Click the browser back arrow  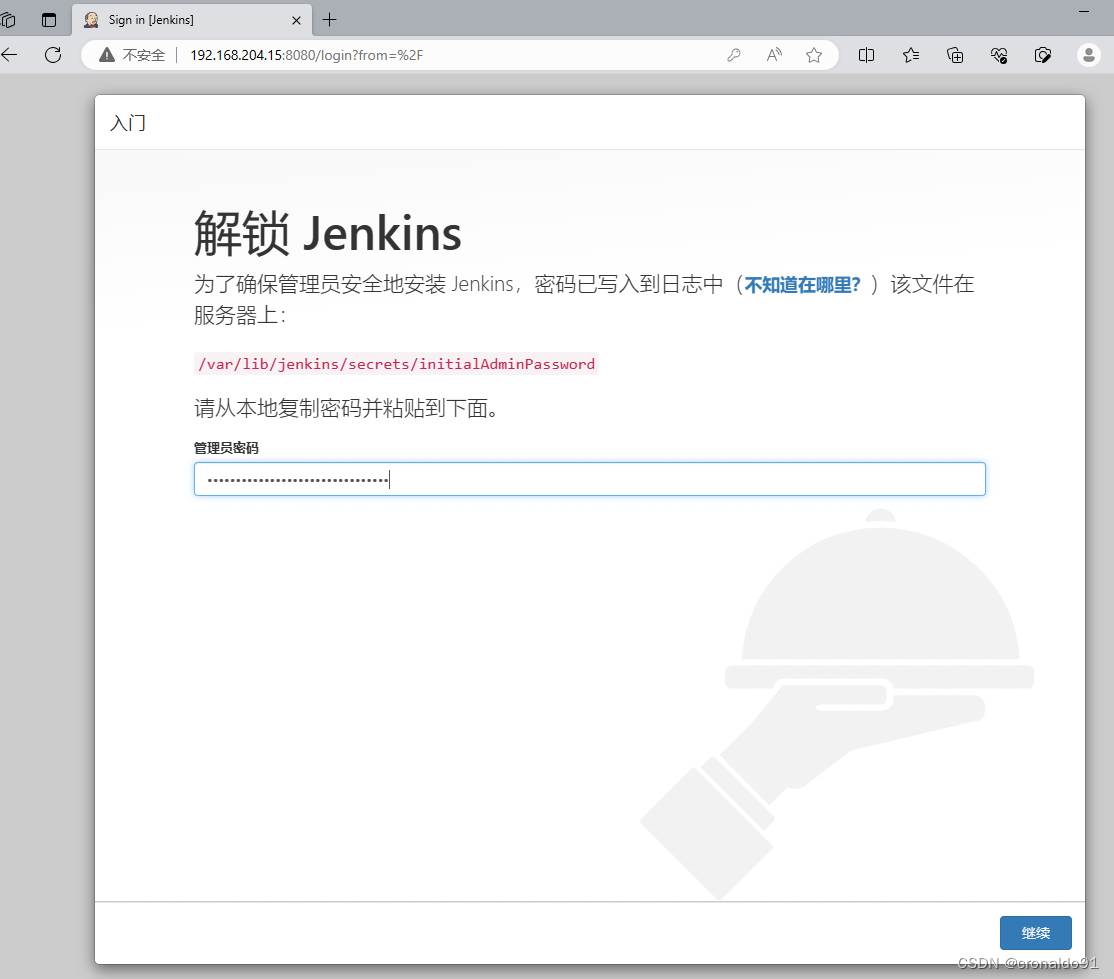(x=9, y=55)
